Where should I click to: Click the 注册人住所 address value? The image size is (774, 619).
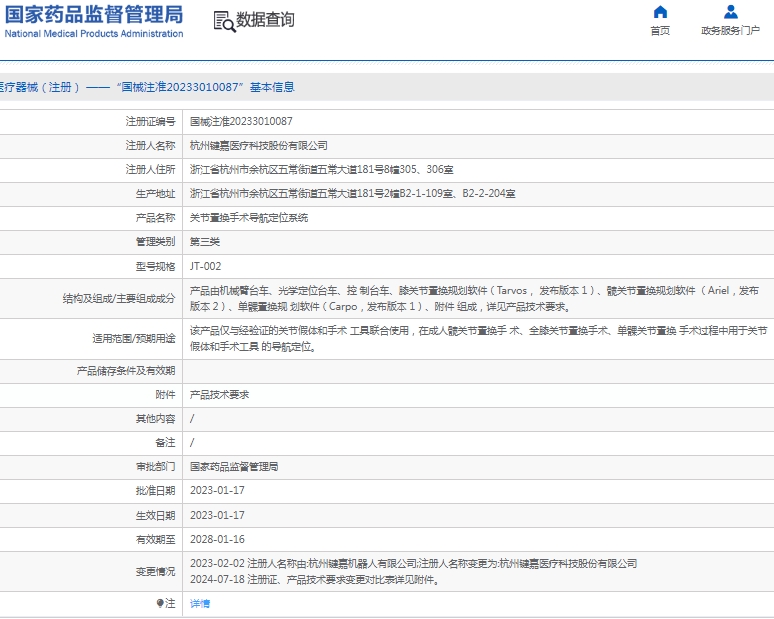point(321,170)
